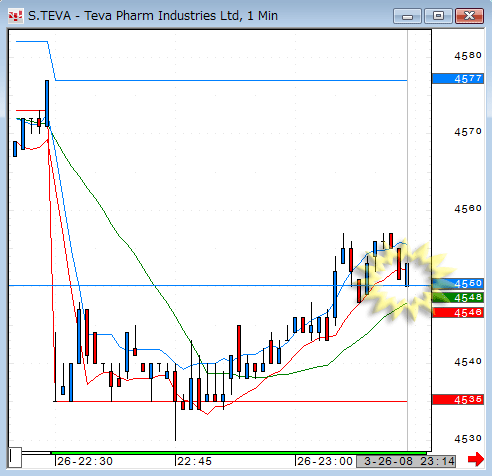Select the blue 4577 price label
This screenshot has height=476, width=492.
458,79
